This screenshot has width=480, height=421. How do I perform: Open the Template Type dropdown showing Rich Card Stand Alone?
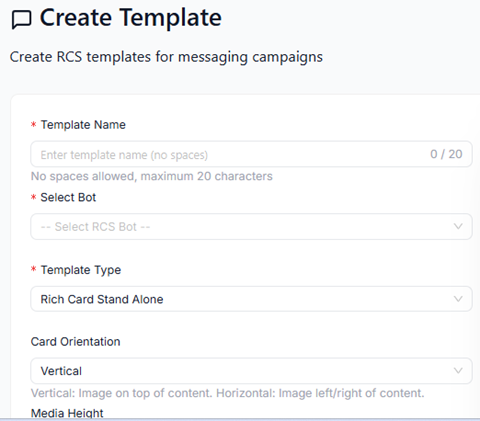251,299
